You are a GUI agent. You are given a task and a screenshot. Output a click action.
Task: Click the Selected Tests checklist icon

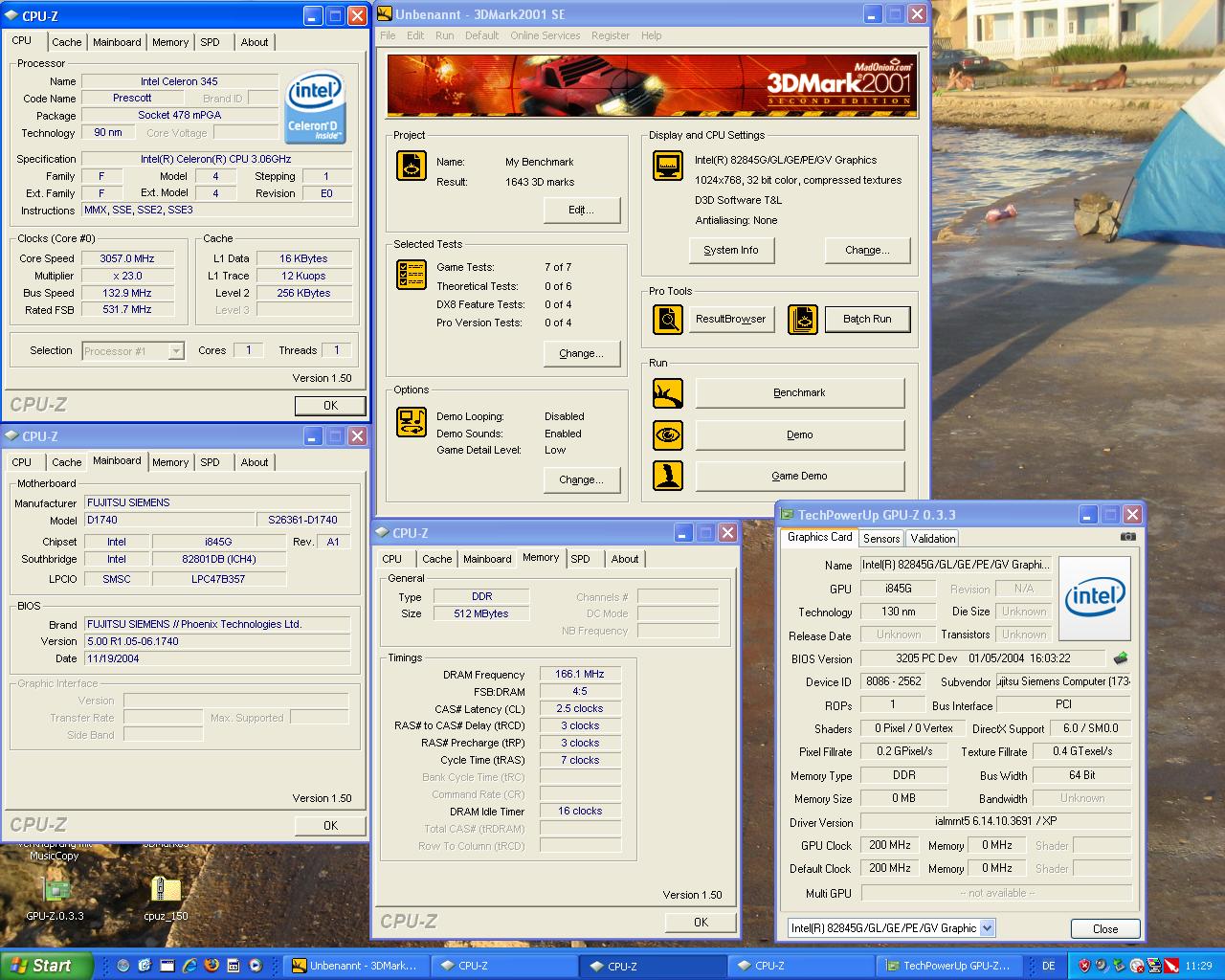412,275
